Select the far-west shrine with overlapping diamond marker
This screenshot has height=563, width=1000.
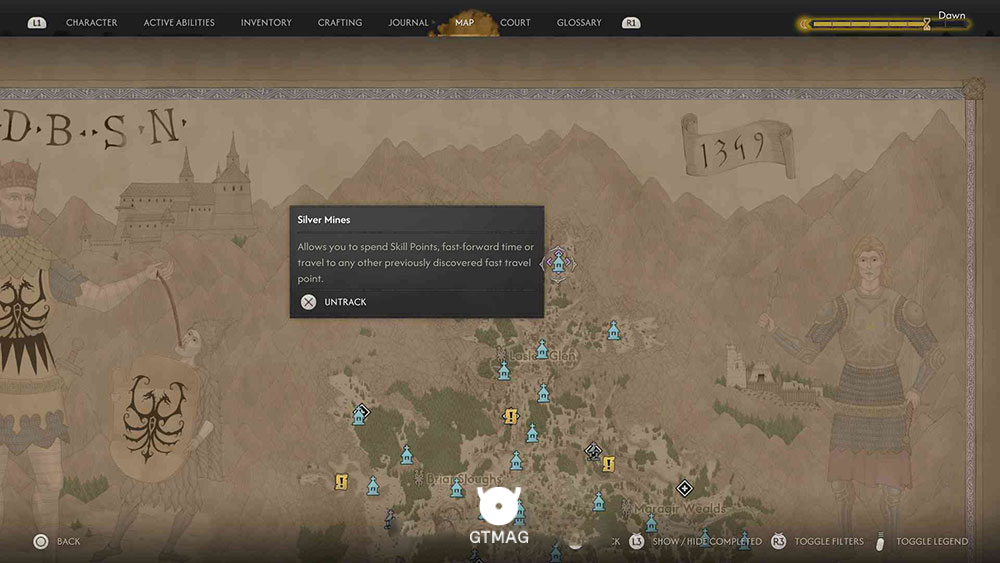coord(360,416)
